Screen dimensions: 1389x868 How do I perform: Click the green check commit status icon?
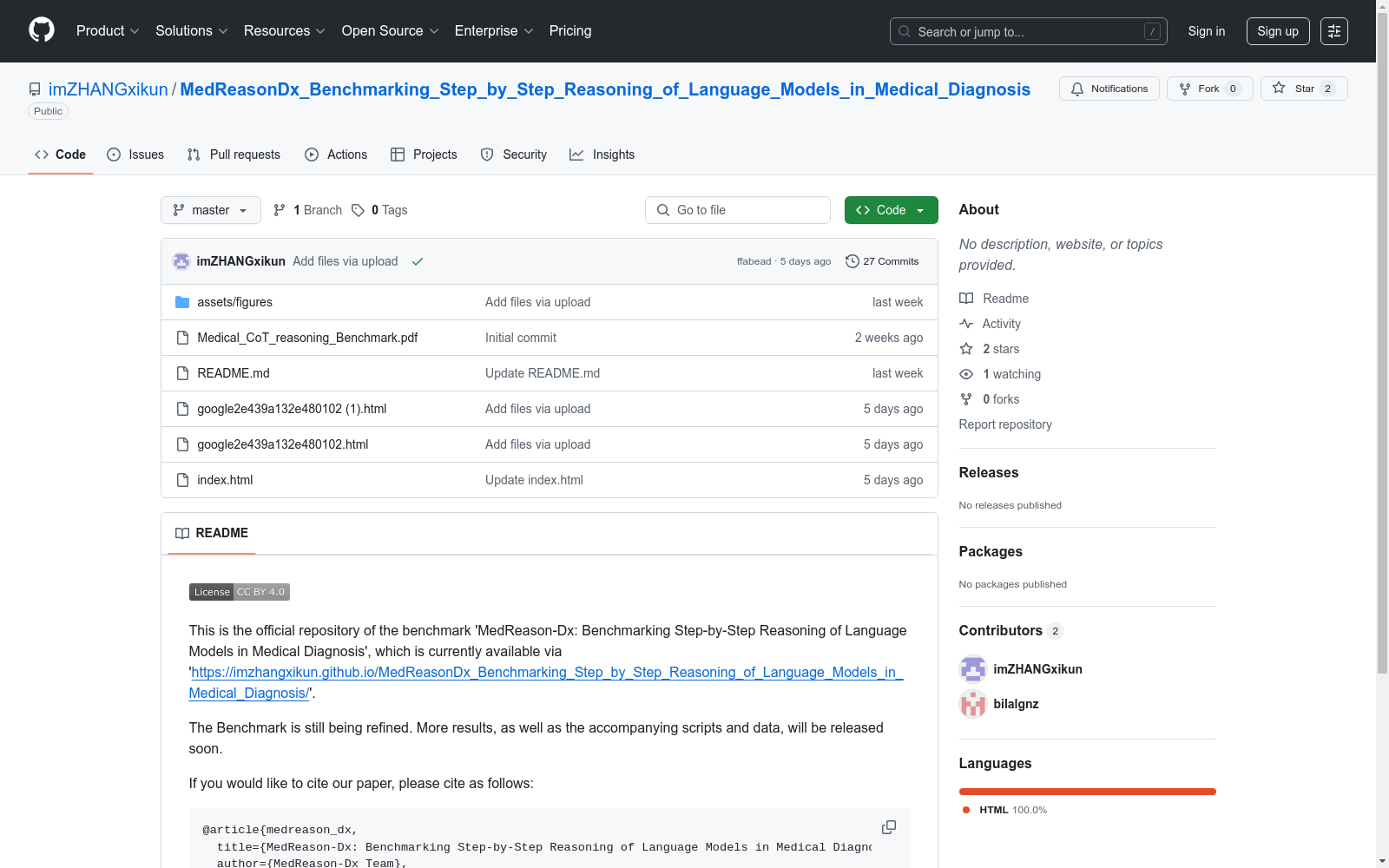pos(418,261)
